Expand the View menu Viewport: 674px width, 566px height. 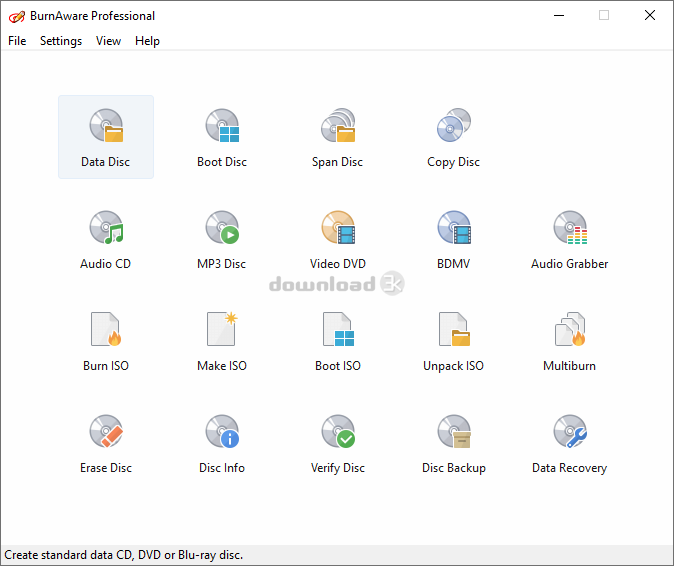point(108,41)
